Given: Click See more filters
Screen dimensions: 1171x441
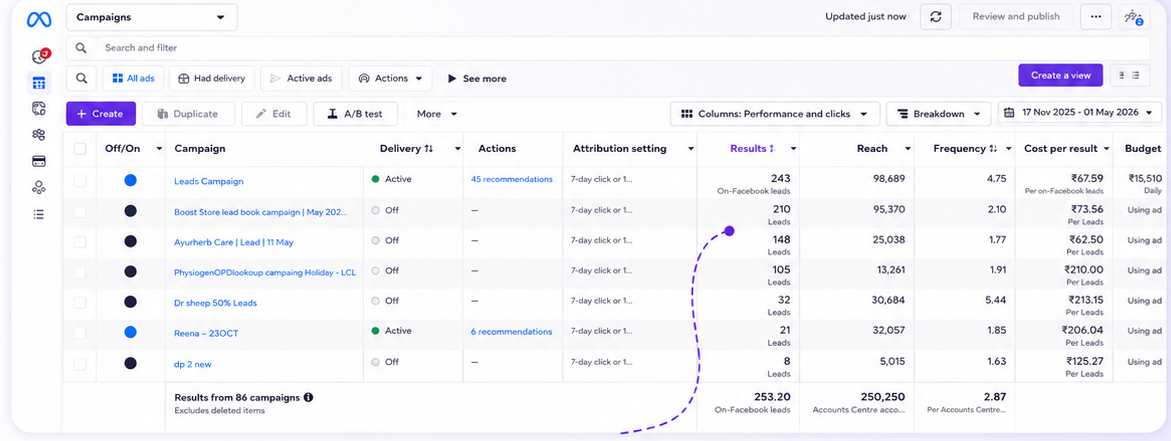Looking at the screenshot, I should click(x=476, y=78).
